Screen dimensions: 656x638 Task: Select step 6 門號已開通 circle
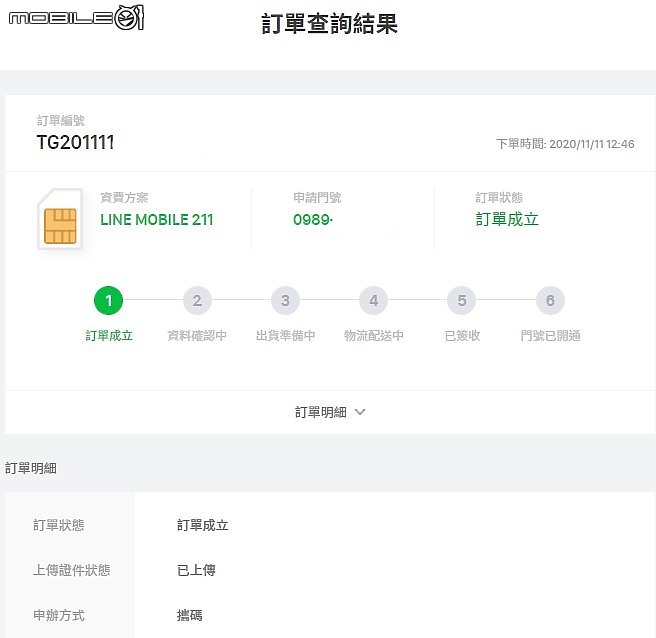point(550,300)
